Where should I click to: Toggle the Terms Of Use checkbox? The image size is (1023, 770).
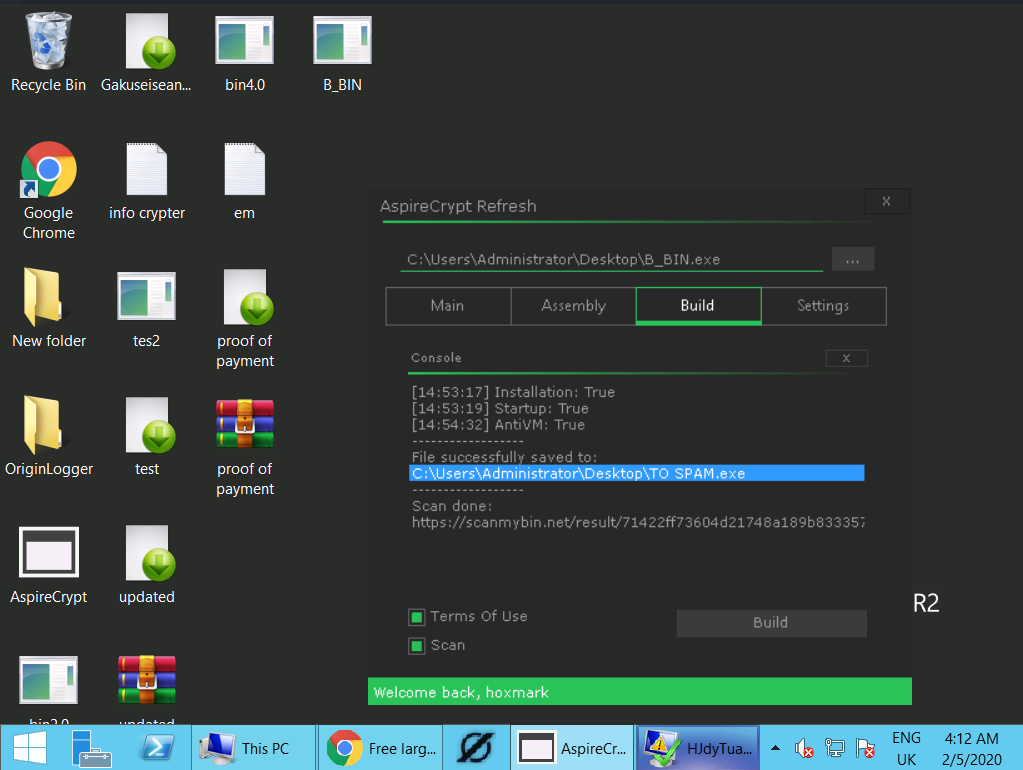click(x=416, y=617)
